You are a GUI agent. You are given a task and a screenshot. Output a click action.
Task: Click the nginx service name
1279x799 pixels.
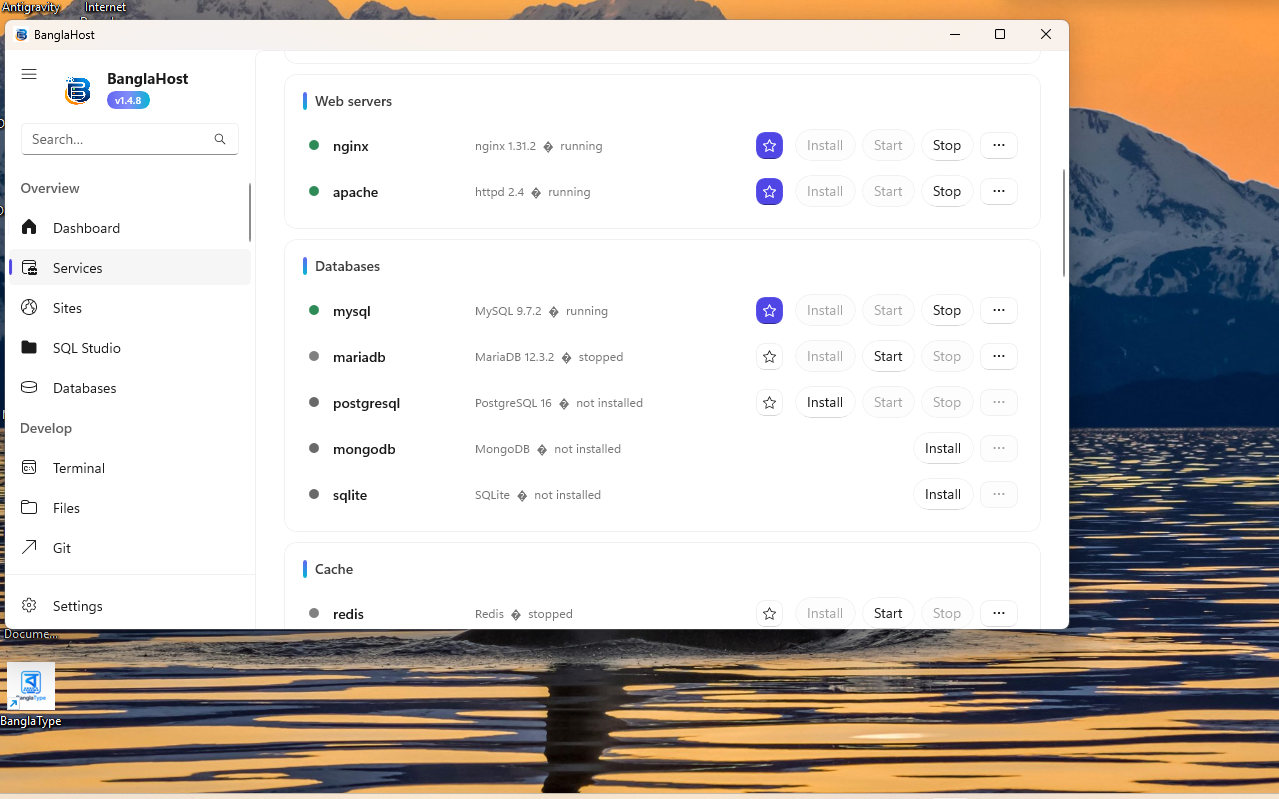pos(351,146)
